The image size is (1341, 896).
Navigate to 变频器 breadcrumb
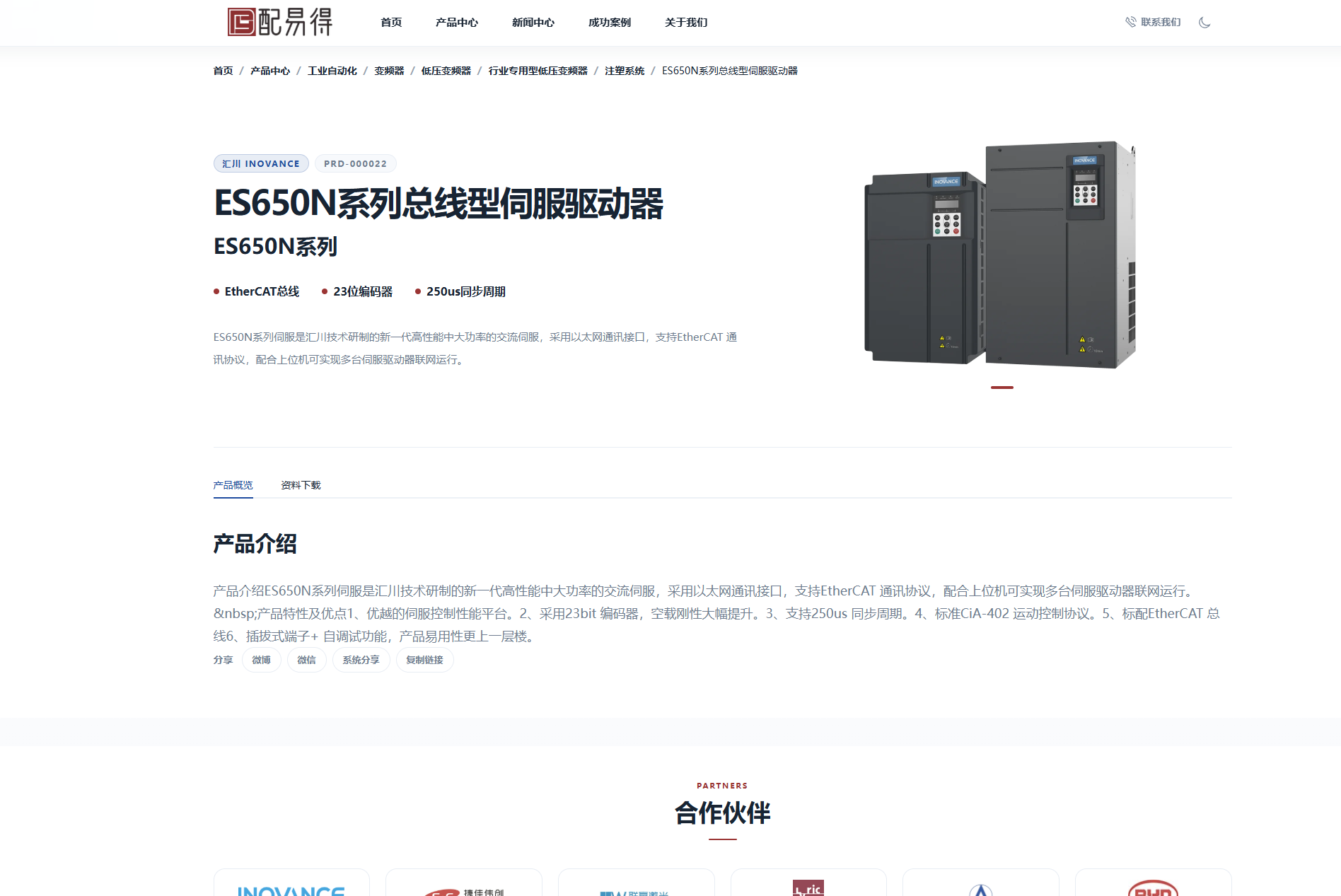coord(389,71)
